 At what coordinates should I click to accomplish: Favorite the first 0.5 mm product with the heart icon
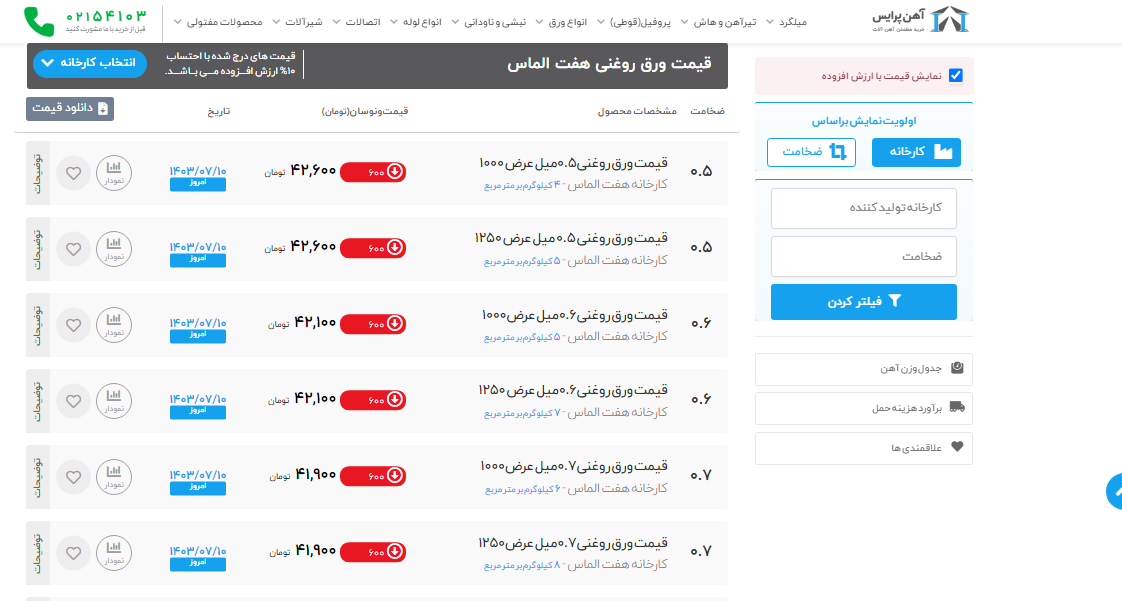click(x=73, y=173)
